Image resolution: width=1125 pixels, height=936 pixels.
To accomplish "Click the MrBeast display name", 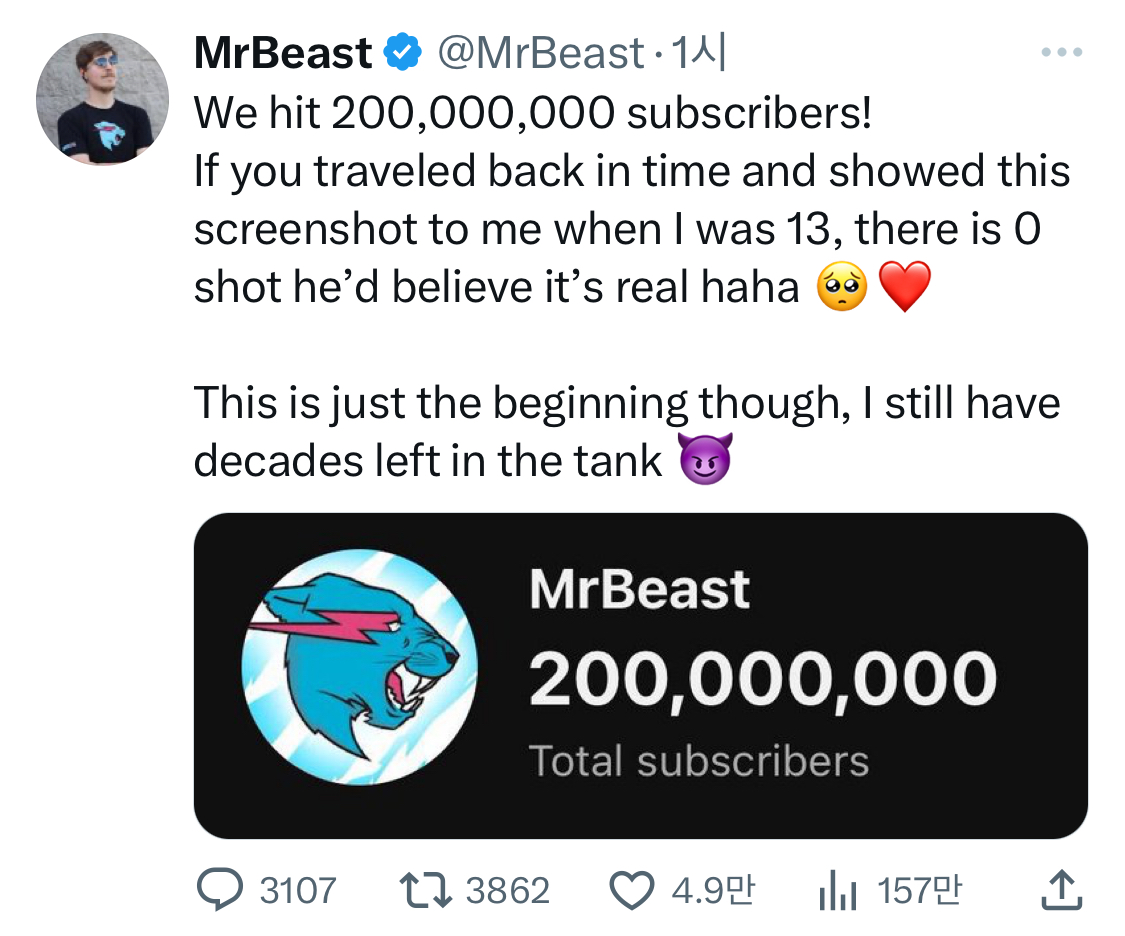I will [x=283, y=53].
